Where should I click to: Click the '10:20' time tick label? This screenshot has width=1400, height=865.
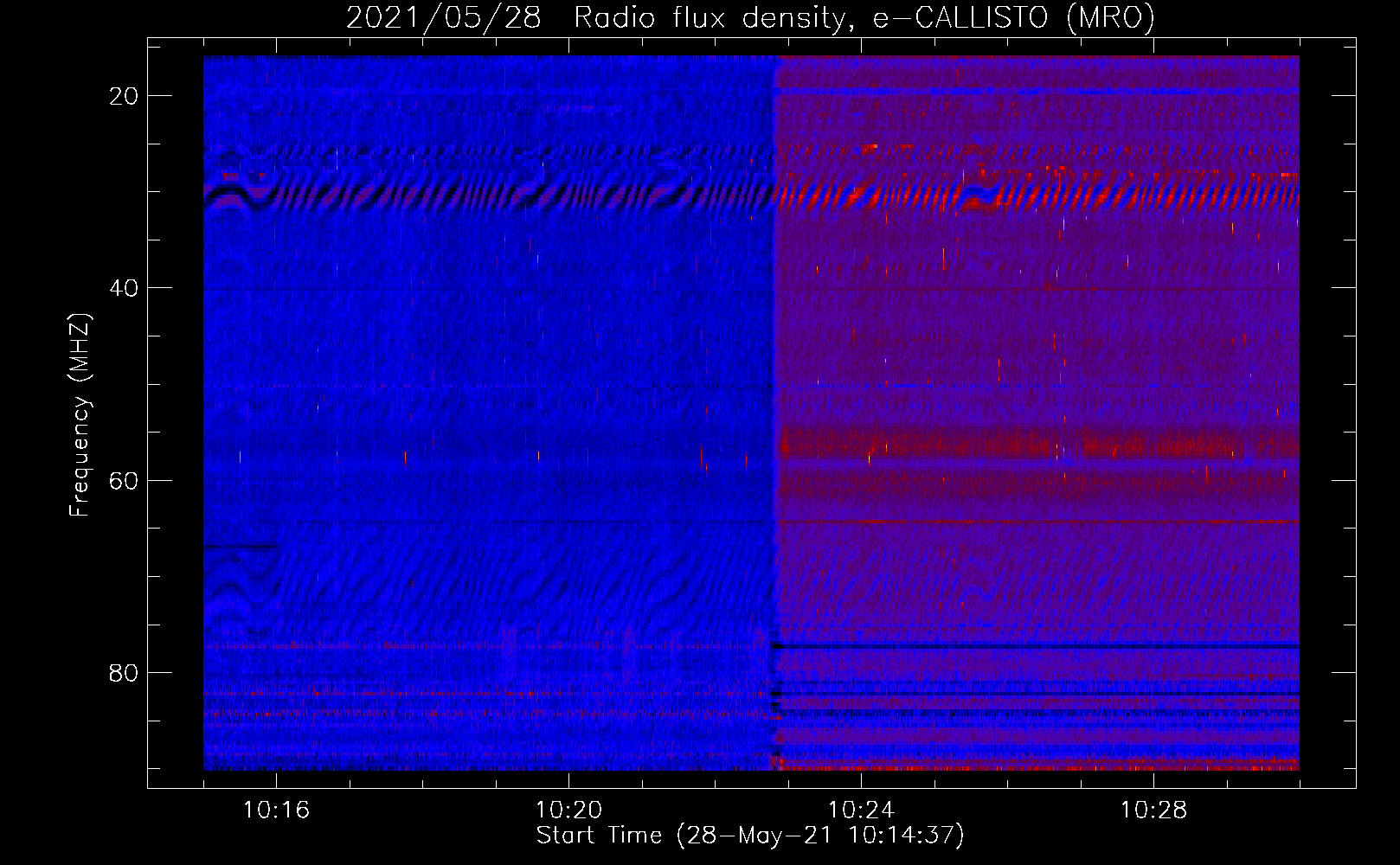point(568,810)
